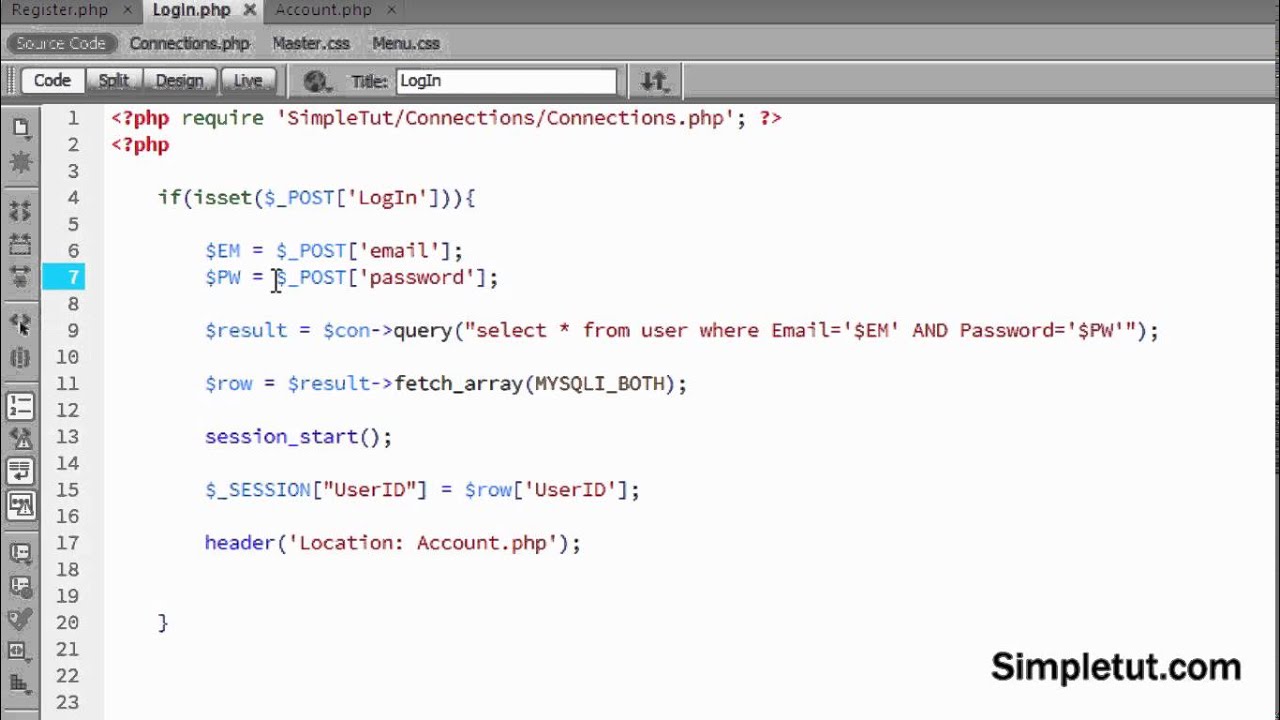The height and width of the screenshot is (720, 1280).
Task: Click the Balance Braces icon
Action: click(x=21, y=358)
